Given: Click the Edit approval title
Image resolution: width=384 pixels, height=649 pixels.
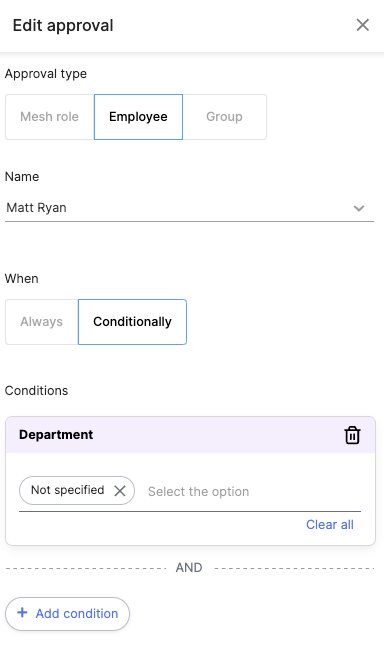Looking at the screenshot, I should [x=63, y=25].
